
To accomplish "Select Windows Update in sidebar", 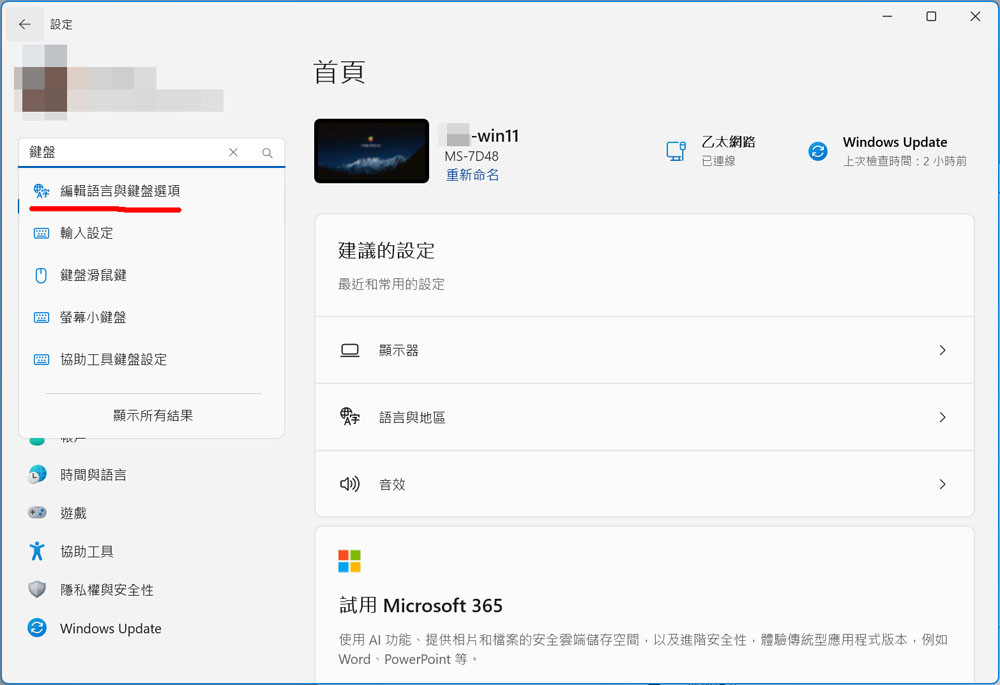I will click(152, 628).
